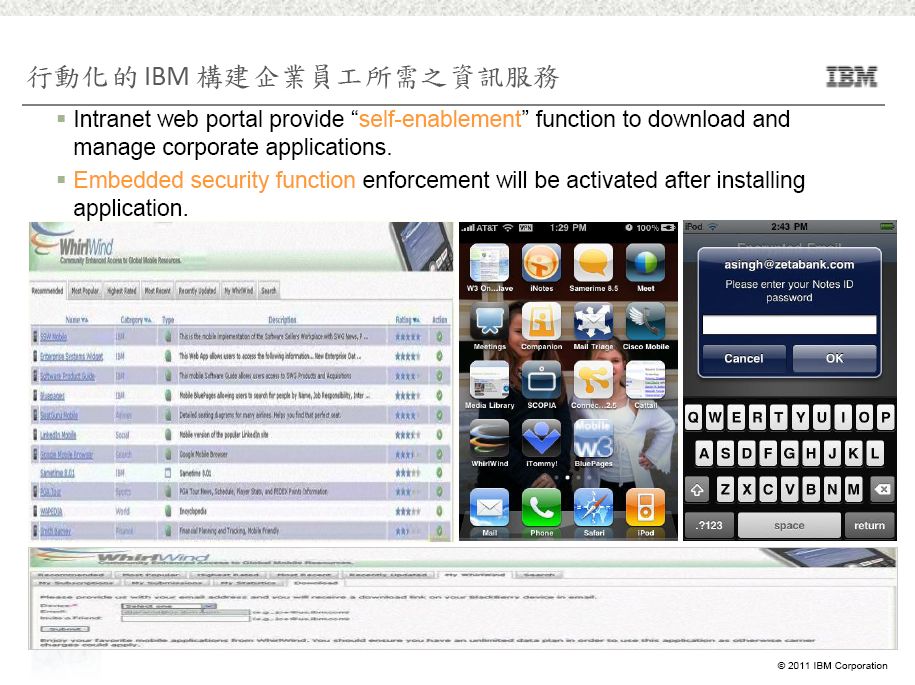The width and height of the screenshot is (915, 685).
Task: Tap the shift arrow key on keyboard
Action: [x=697, y=490]
